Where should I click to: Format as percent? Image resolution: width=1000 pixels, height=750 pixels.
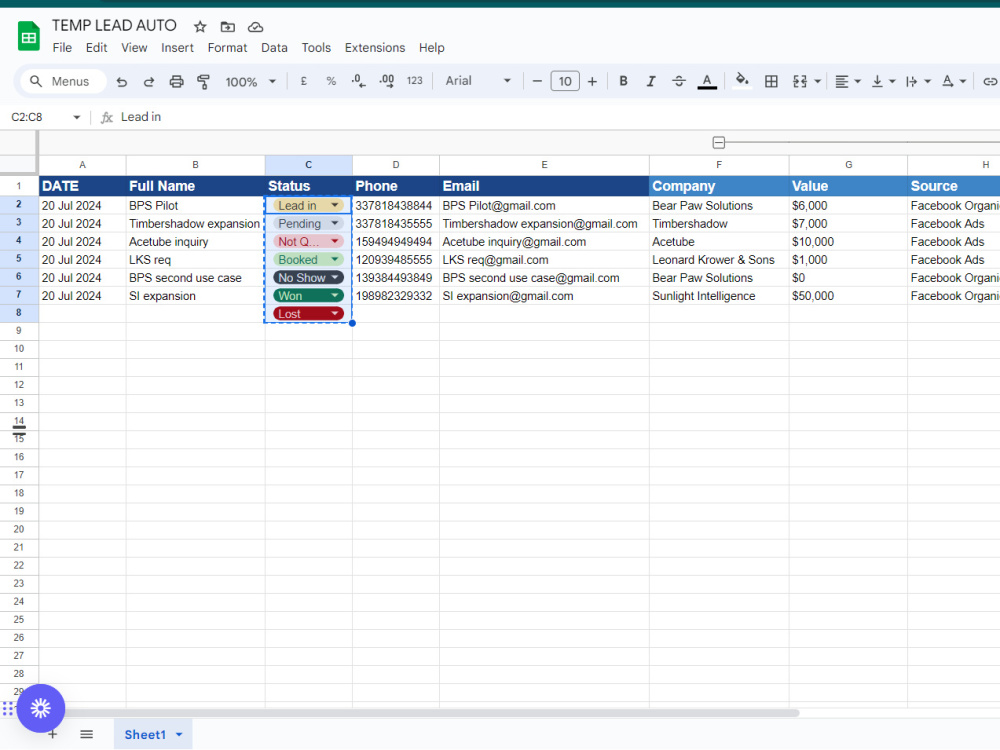pyautogui.click(x=331, y=81)
